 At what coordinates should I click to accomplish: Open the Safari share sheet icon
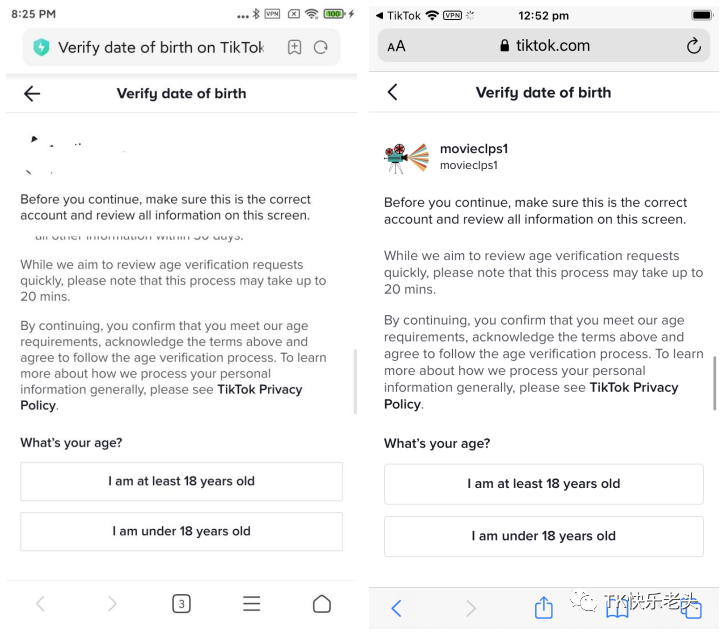point(543,607)
